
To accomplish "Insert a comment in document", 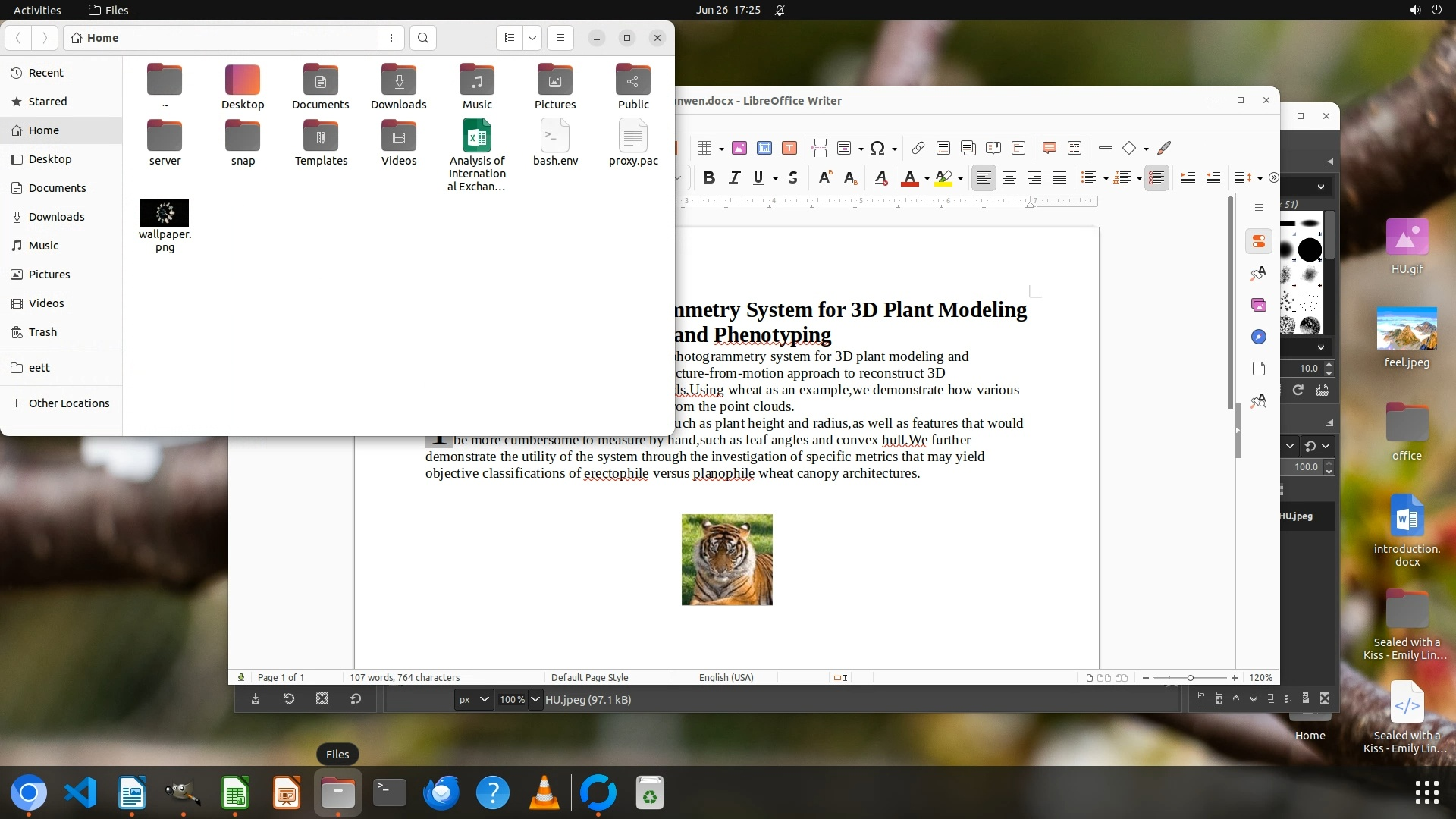I will [x=1050, y=148].
